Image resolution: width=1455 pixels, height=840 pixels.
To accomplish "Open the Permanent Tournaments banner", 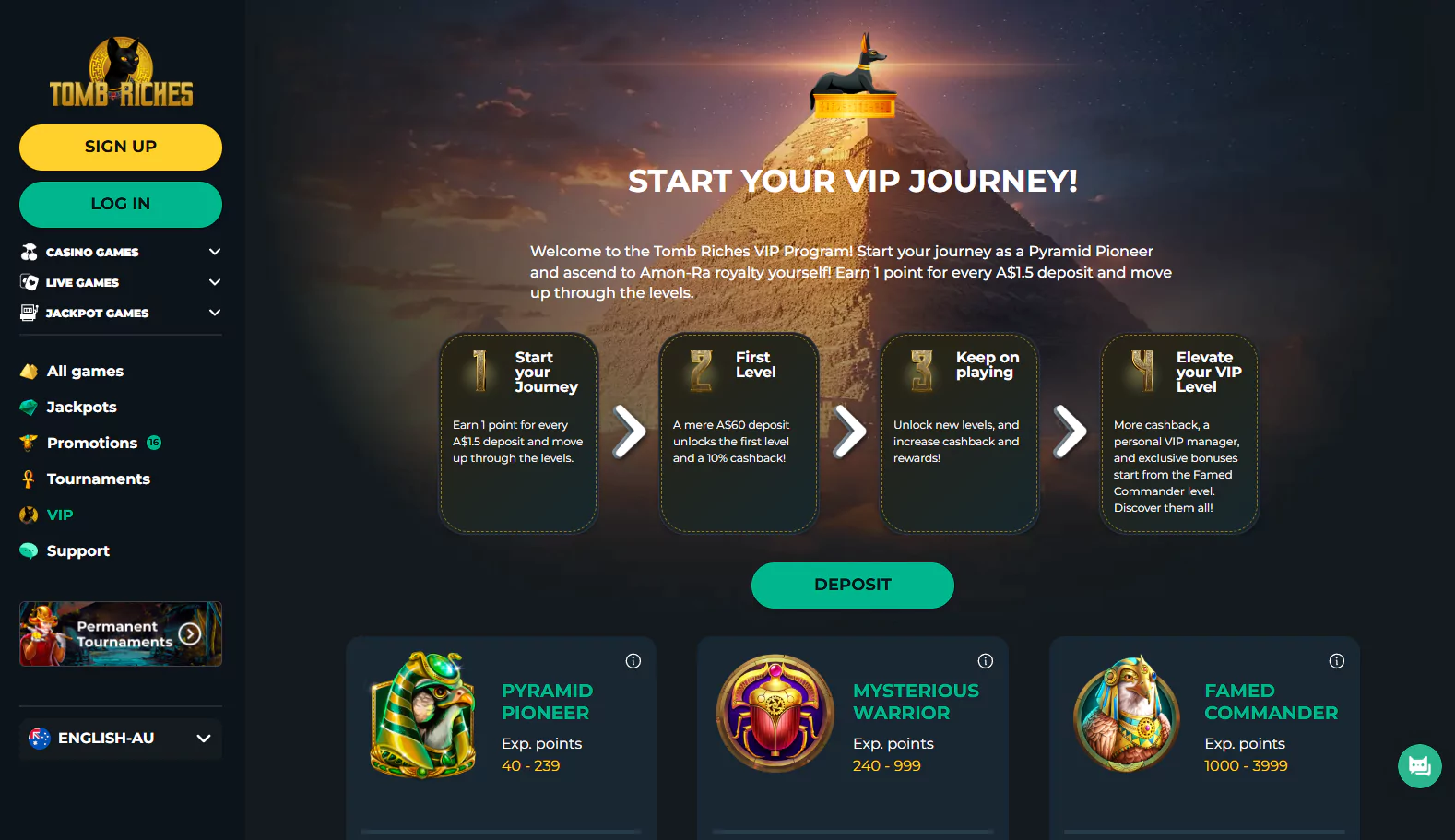I will point(121,634).
